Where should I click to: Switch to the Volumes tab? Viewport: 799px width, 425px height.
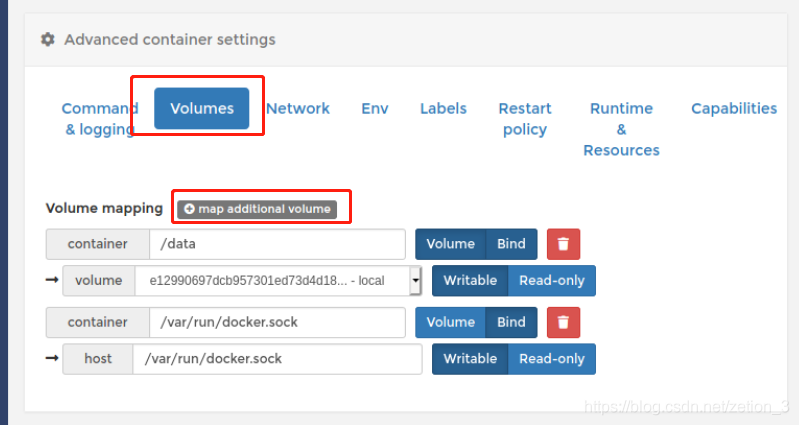point(202,109)
